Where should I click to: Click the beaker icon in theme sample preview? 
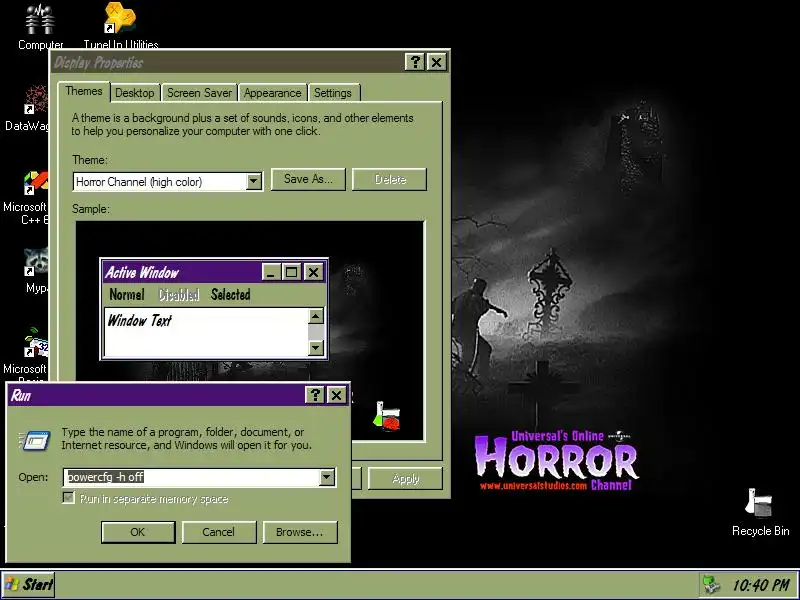coord(386,416)
